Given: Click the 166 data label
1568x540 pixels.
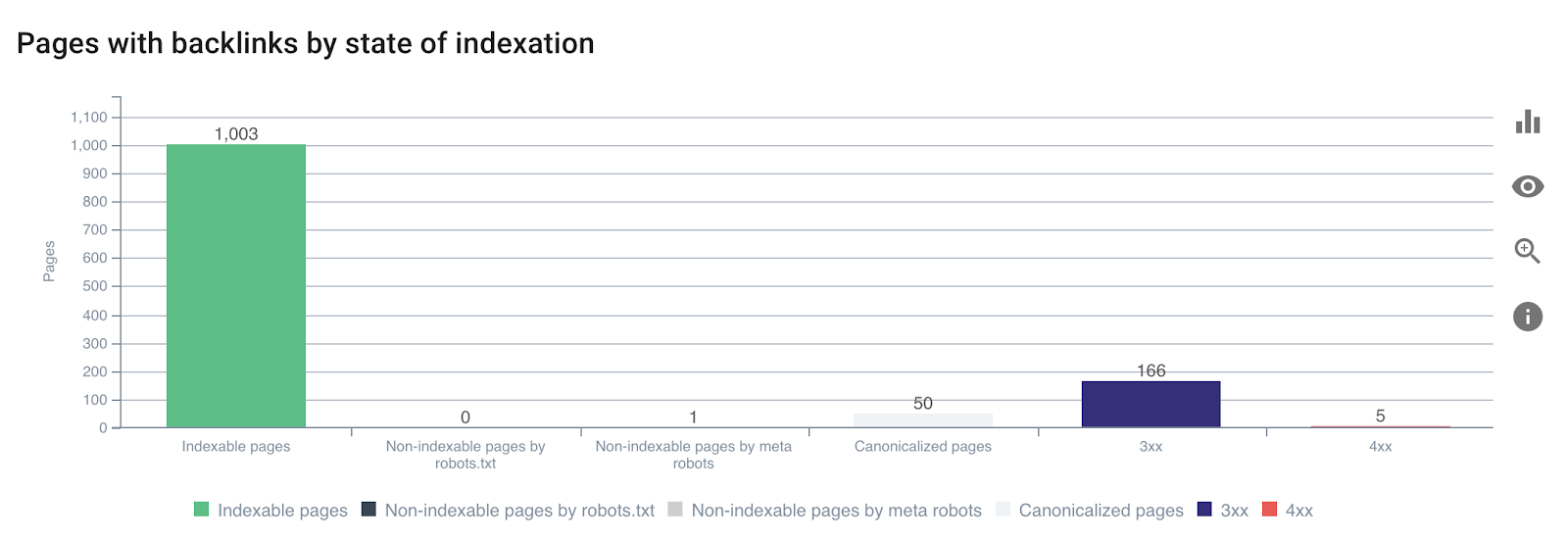Looking at the screenshot, I should point(1151,370).
